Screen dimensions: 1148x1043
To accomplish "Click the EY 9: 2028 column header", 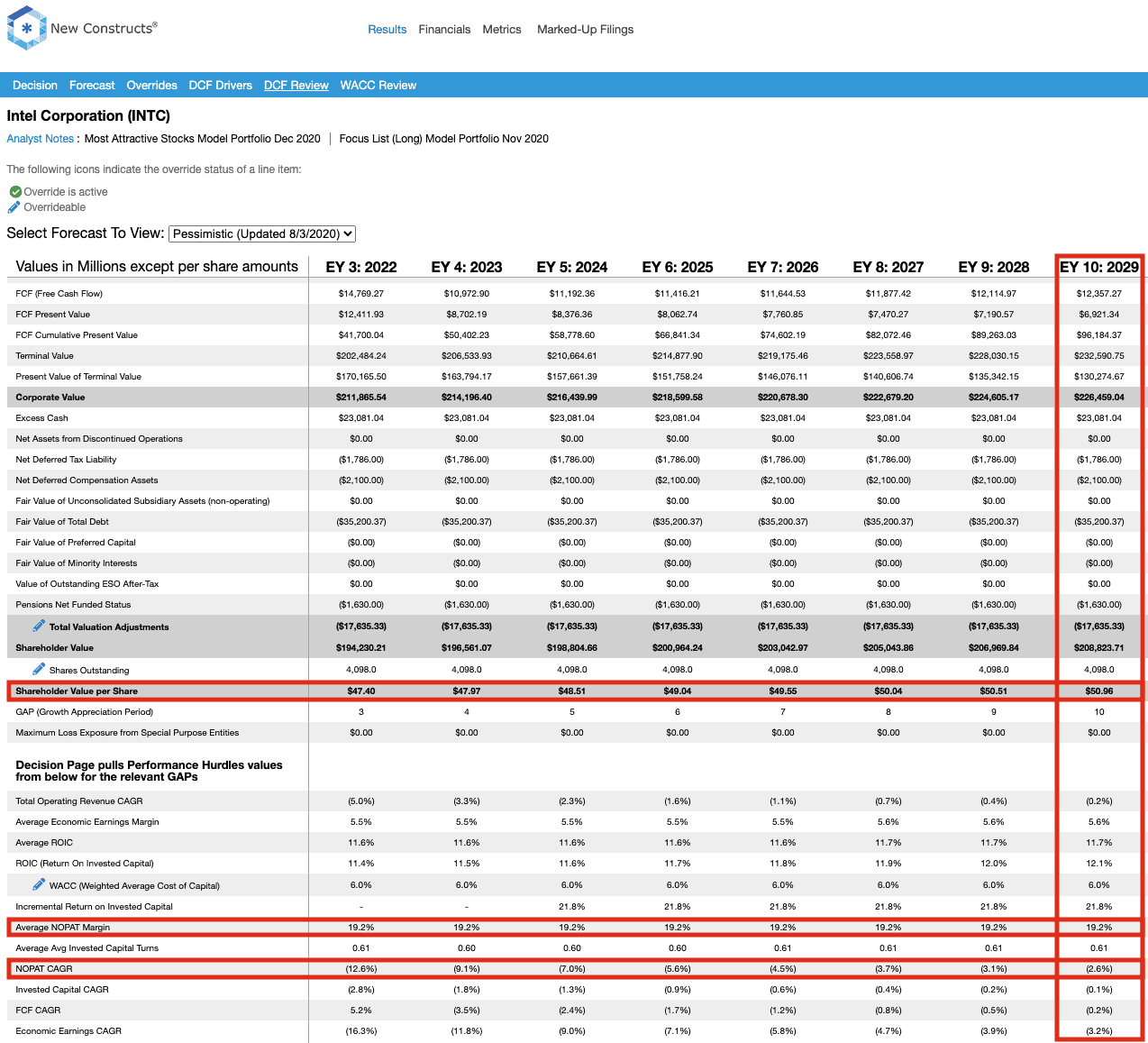I will point(994,267).
